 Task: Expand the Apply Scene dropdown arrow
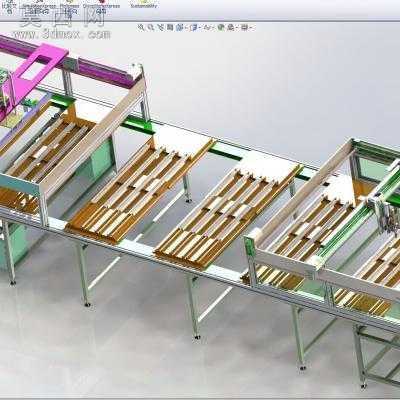[x=237, y=28]
